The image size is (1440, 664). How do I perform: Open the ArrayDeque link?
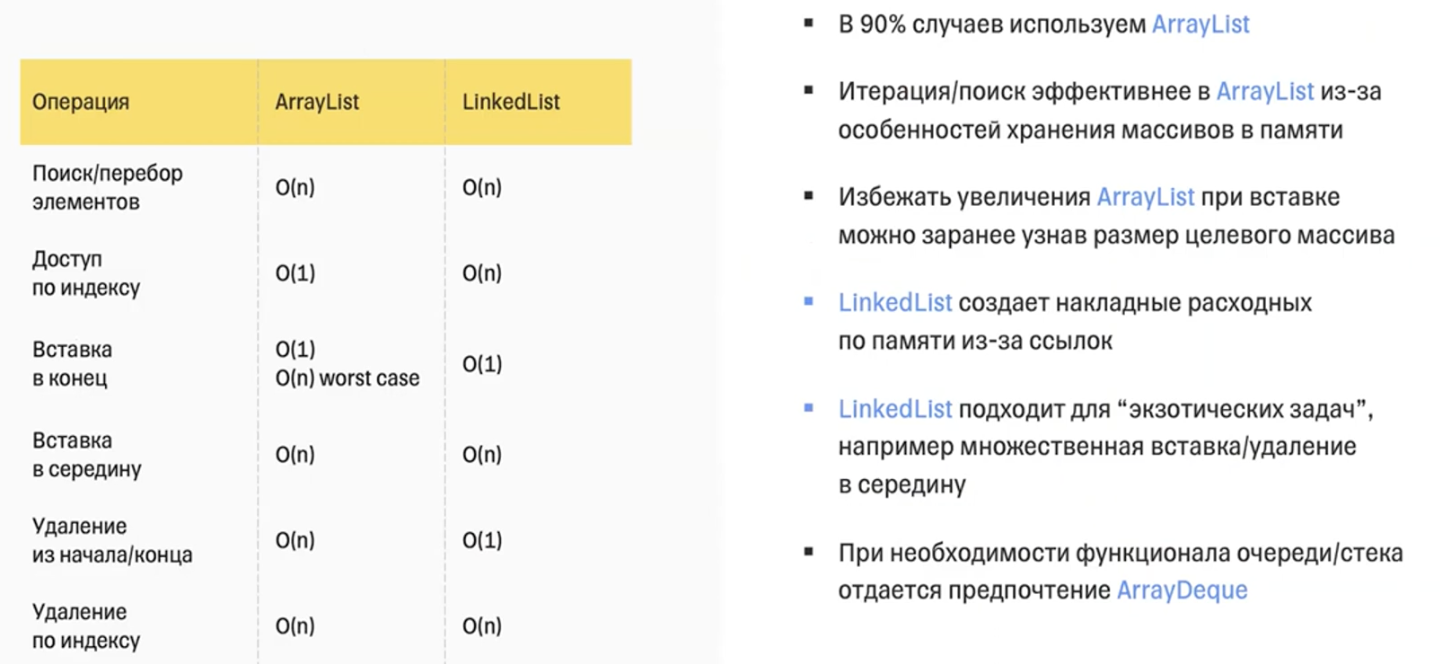1182,590
